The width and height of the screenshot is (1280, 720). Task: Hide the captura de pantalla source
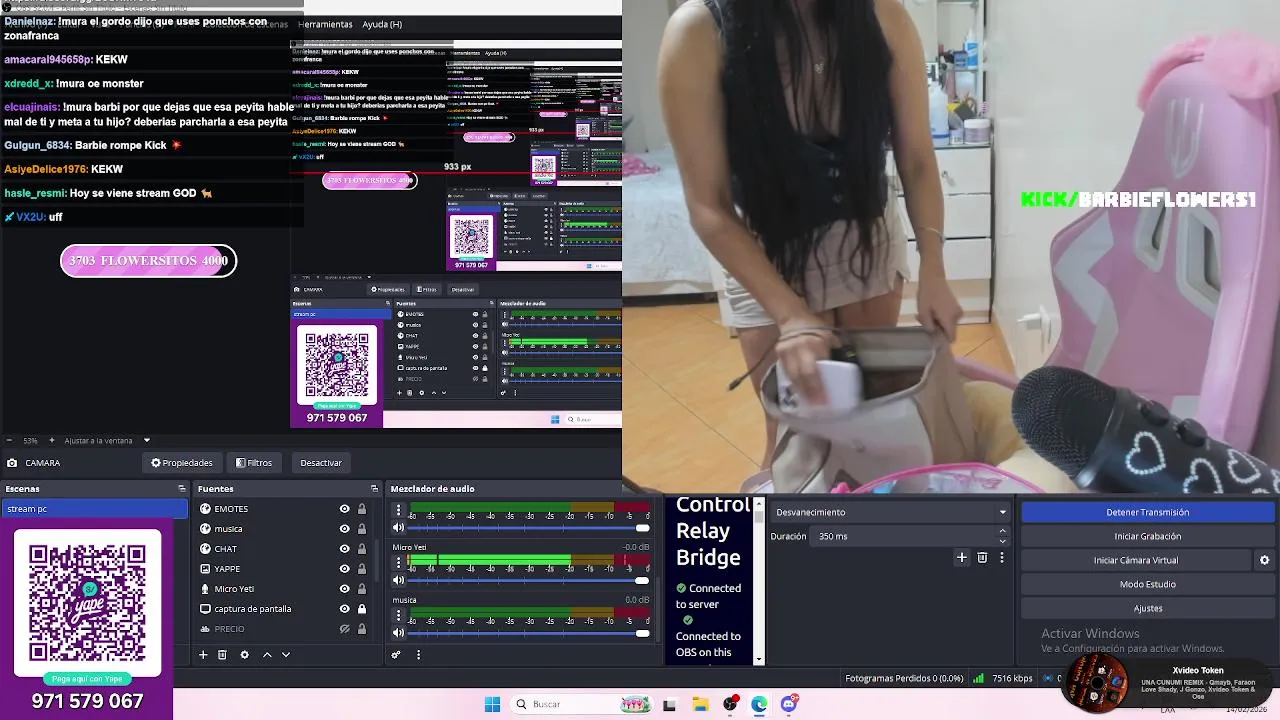(x=344, y=609)
